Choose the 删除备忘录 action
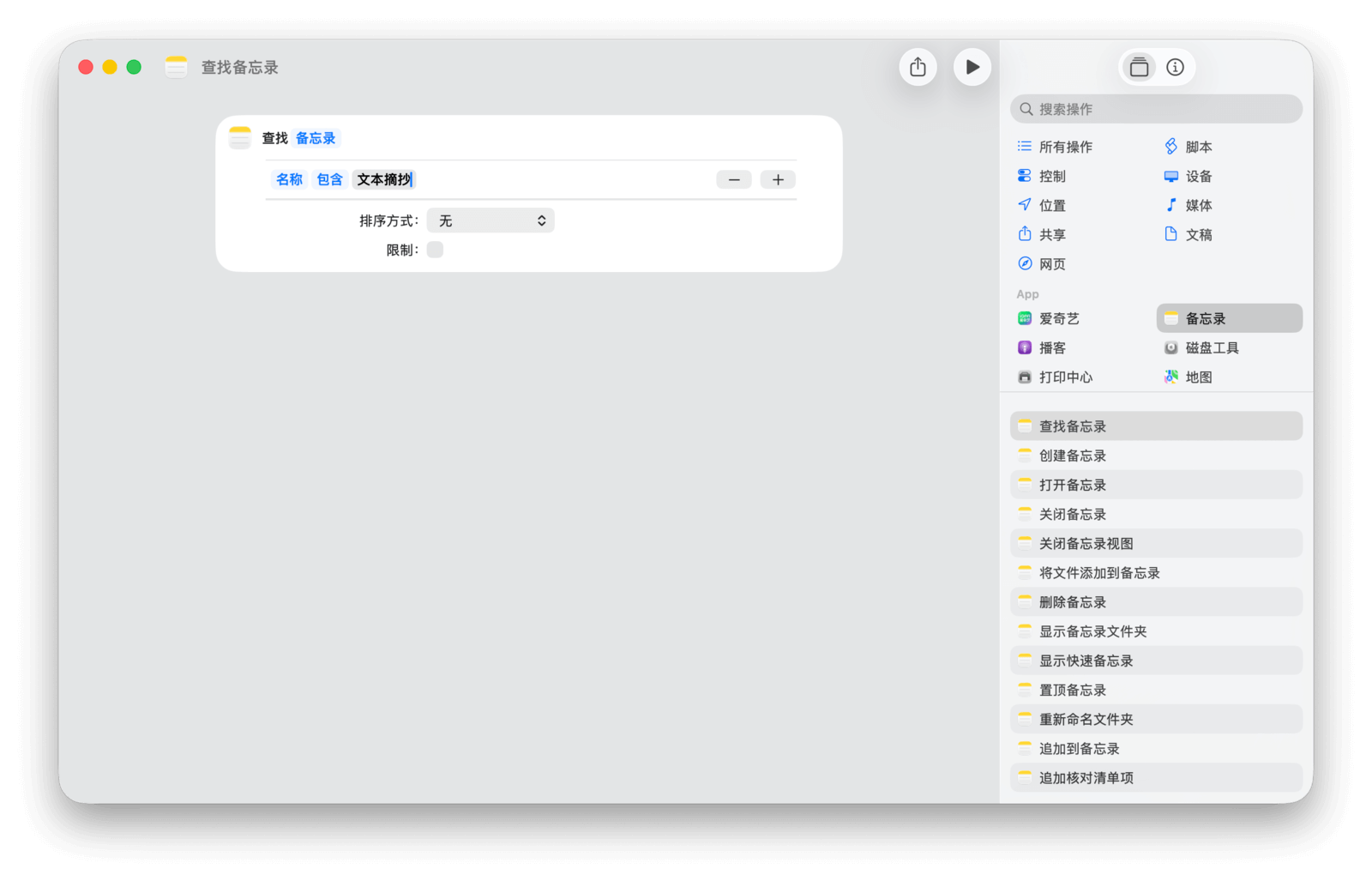Viewport: 1372px width, 881px height. tap(1072, 602)
